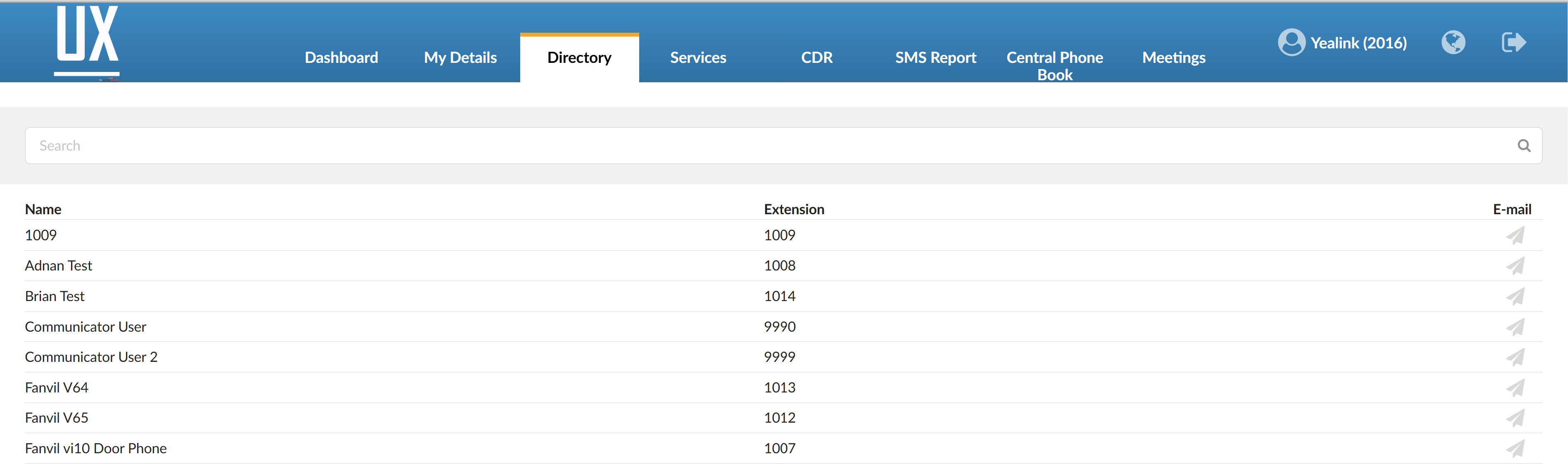1568x464 pixels.
Task: Send e-mail to extension 1009
Action: 1515,236
